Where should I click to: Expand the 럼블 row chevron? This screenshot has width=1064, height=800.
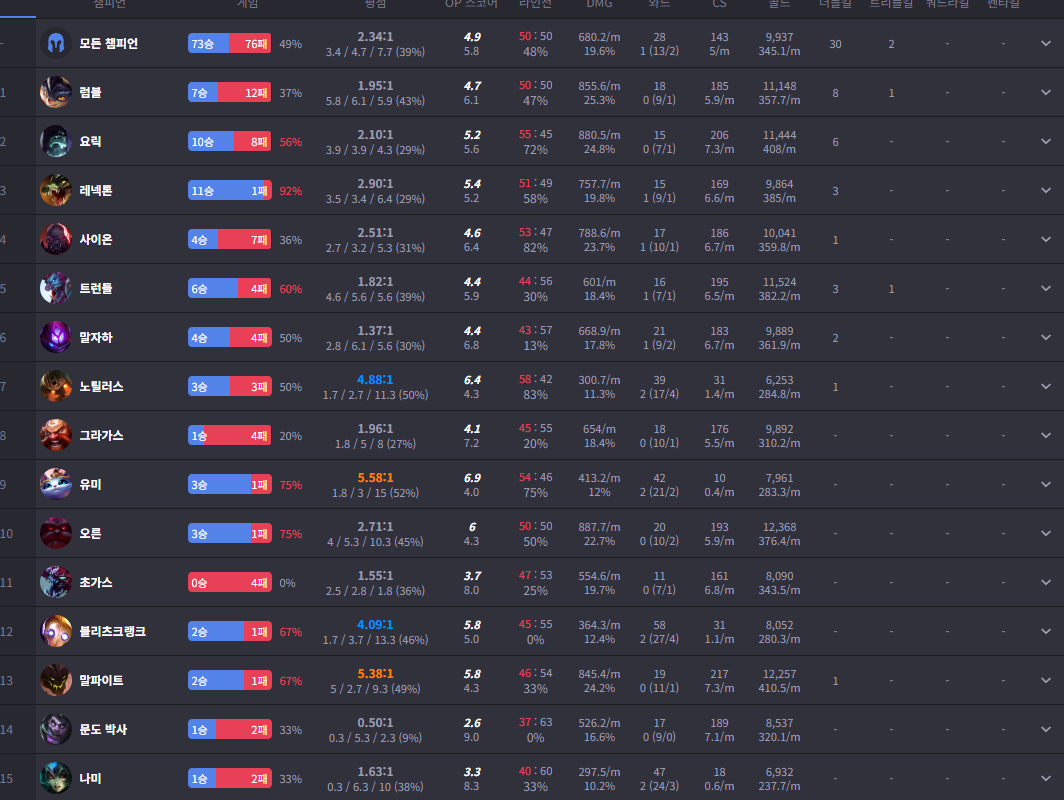pos(1046,93)
